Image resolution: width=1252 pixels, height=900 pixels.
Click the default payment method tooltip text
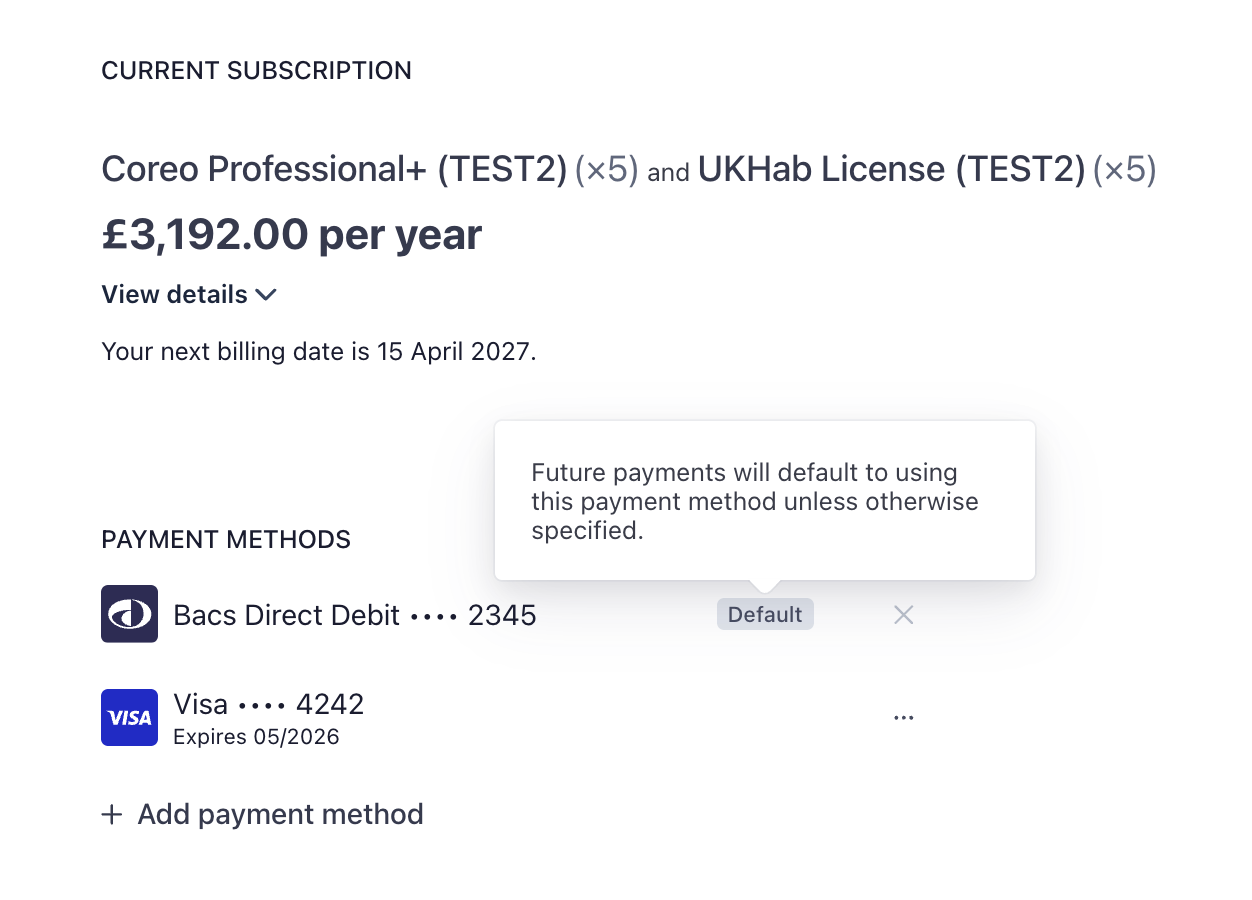(754, 501)
